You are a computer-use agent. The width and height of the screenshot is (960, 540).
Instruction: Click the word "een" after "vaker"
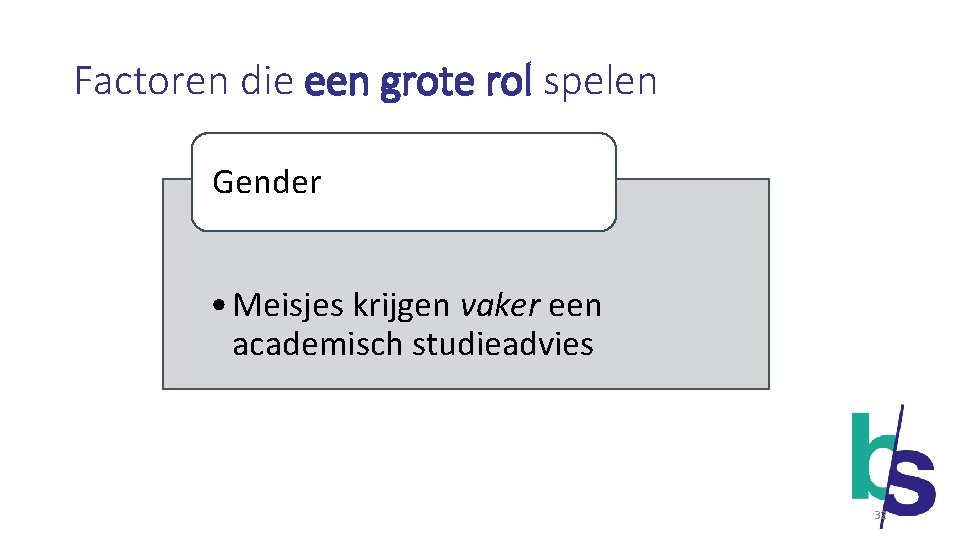click(x=575, y=305)
